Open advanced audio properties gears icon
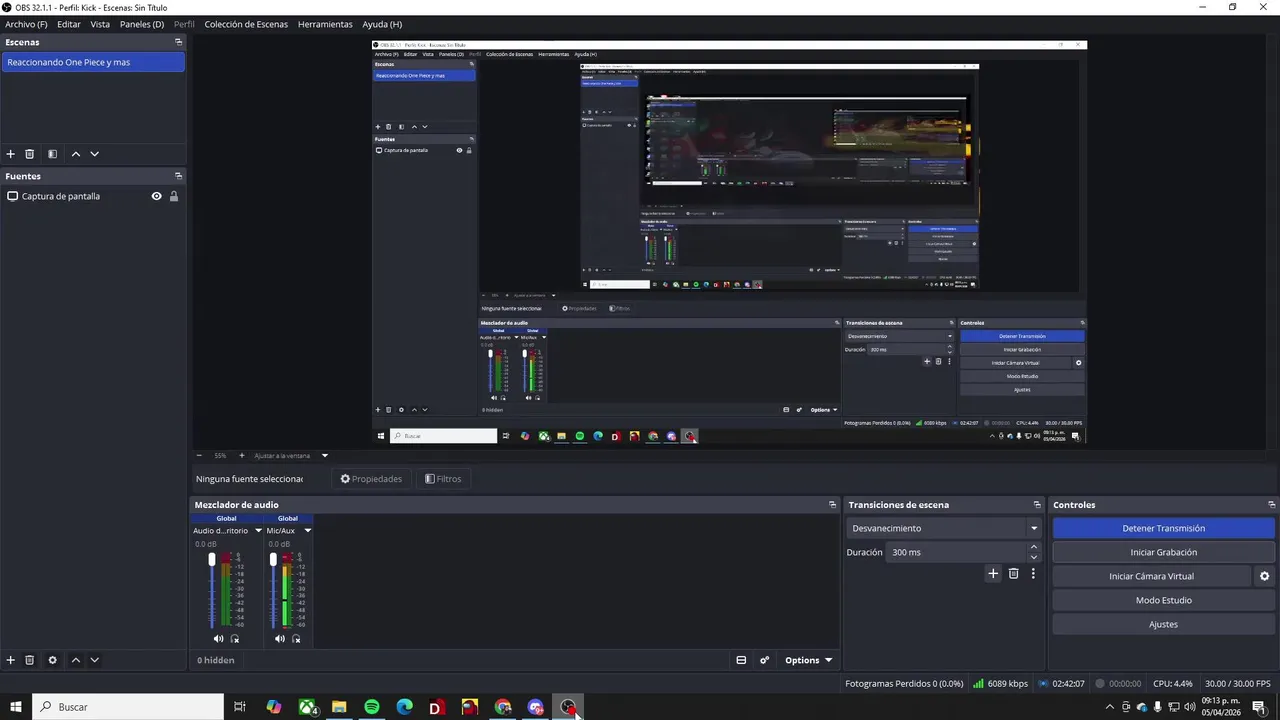 click(x=765, y=660)
